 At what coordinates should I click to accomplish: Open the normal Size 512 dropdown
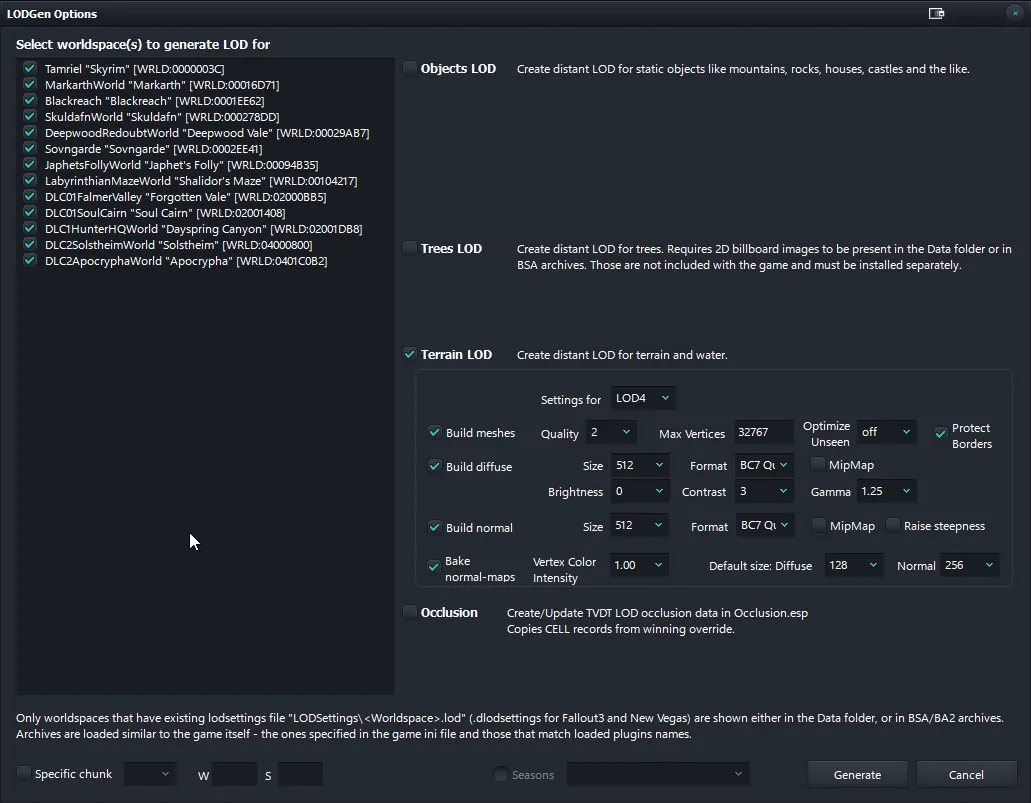pos(640,525)
